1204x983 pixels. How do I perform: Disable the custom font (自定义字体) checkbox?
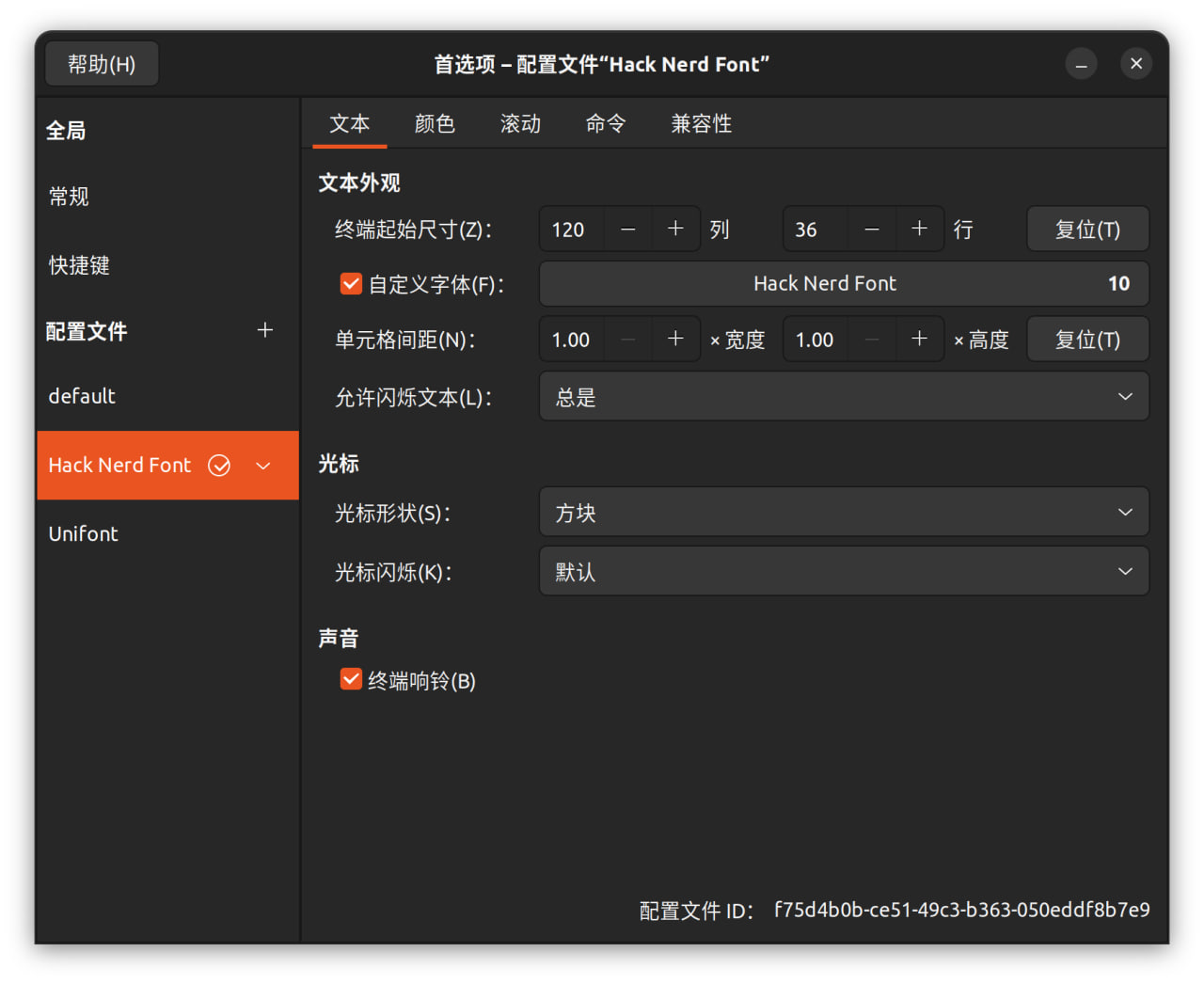tap(351, 284)
